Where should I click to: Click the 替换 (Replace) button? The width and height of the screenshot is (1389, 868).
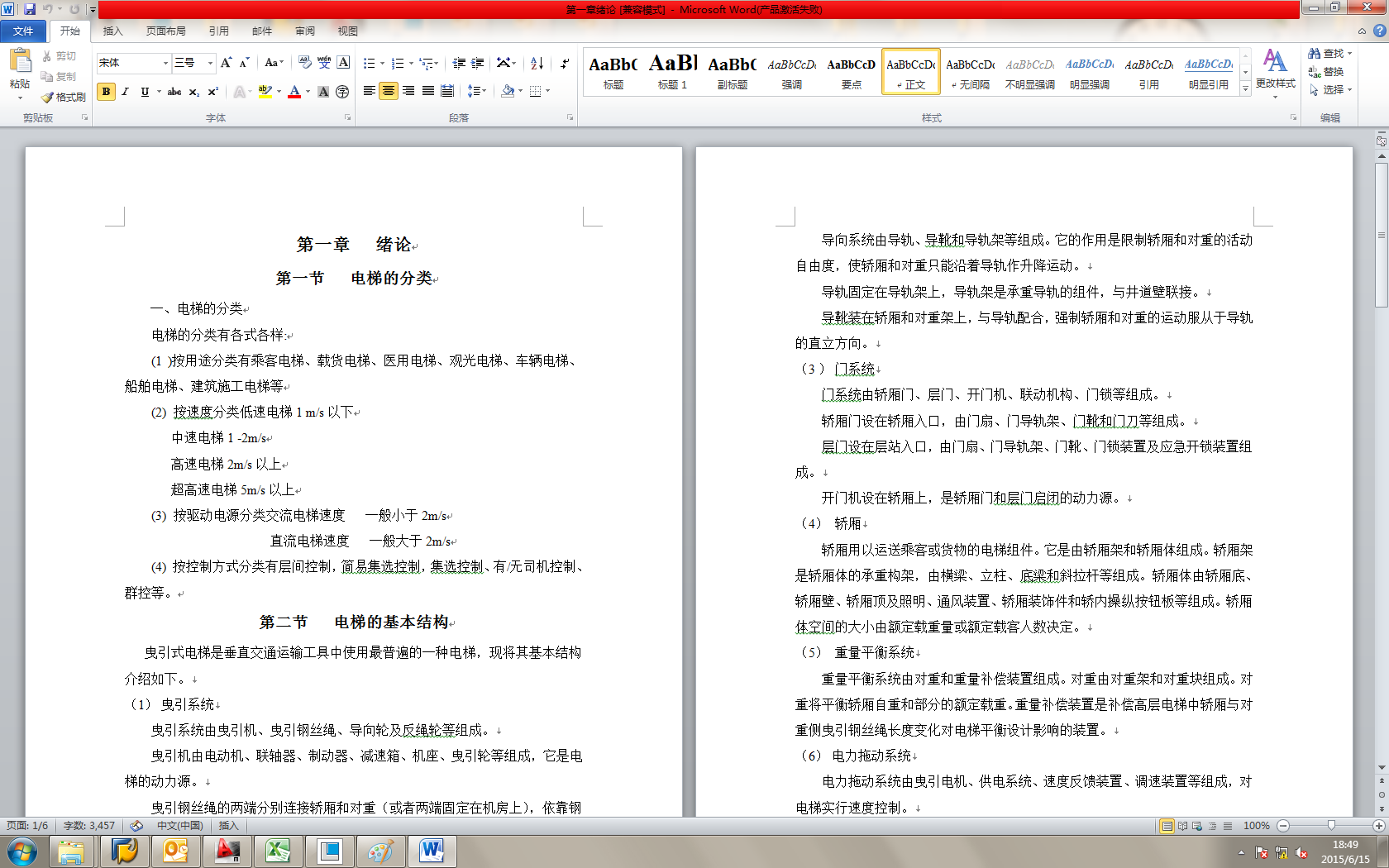[1326, 72]
